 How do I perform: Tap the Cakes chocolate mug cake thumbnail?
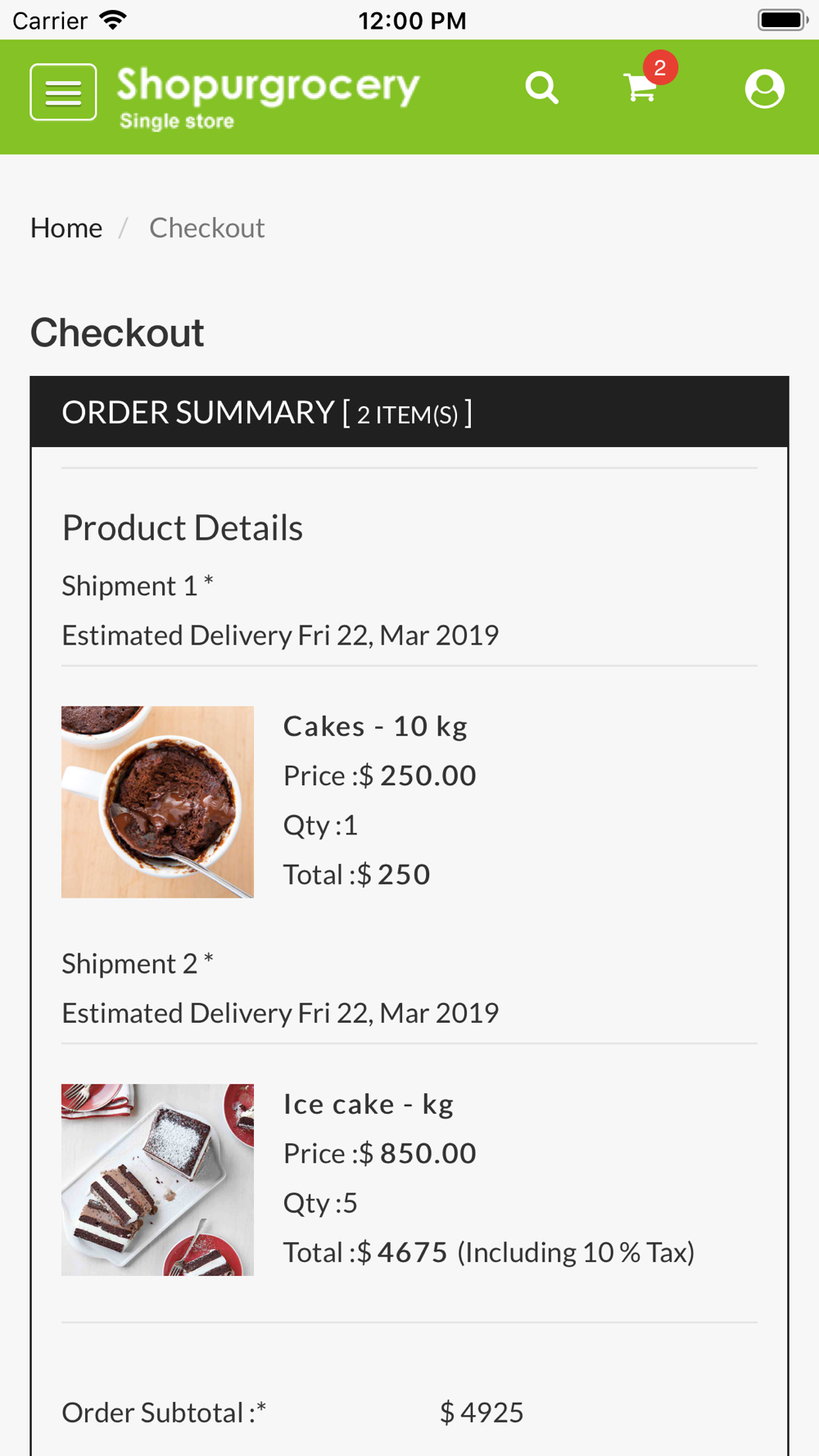pos(157,802)
